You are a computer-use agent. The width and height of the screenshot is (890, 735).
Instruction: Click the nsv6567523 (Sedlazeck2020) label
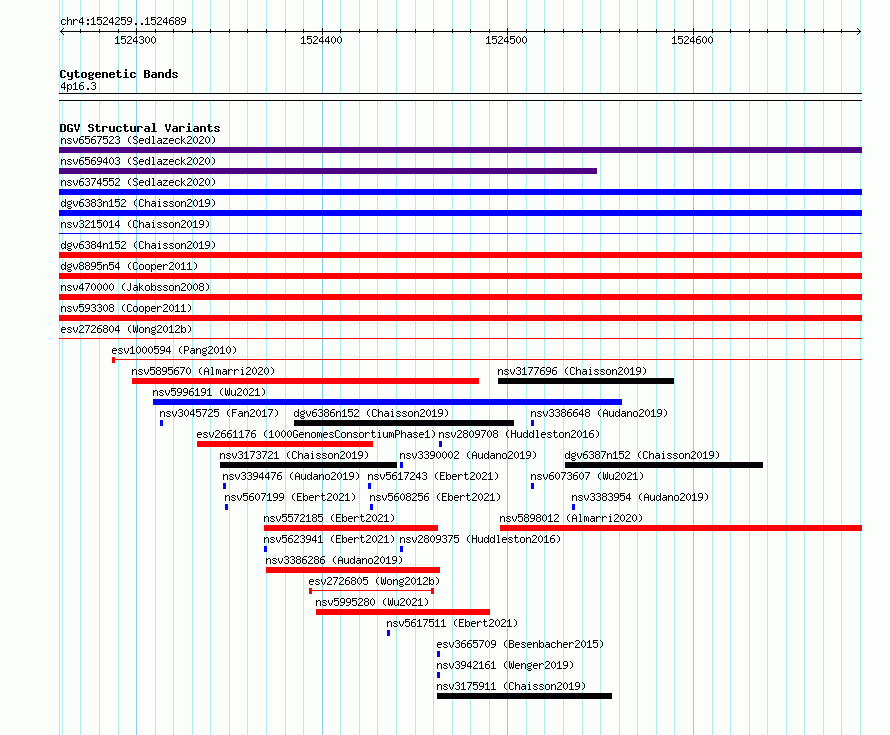pos(138,140)
